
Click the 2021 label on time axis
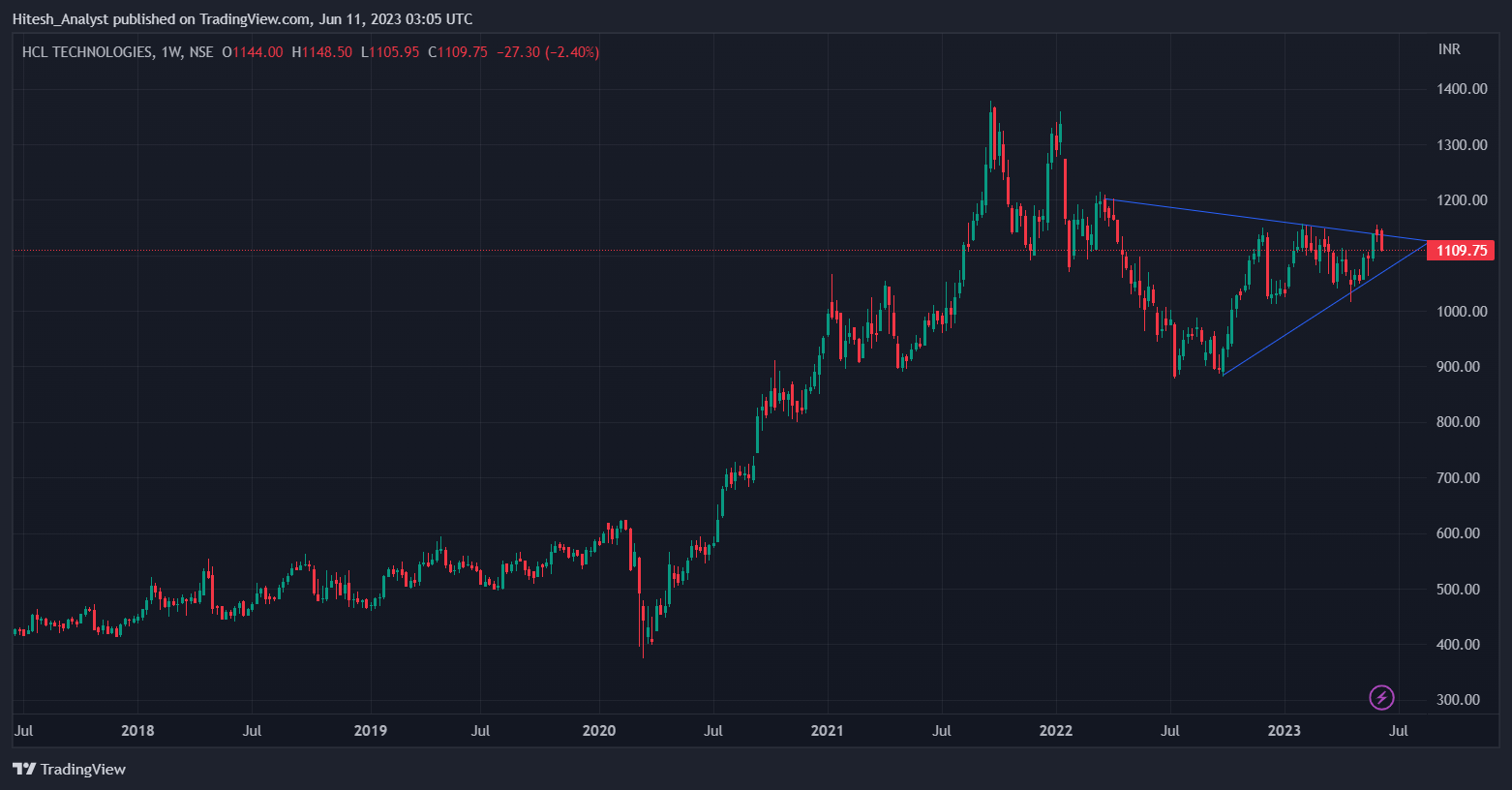coord(828,731)
